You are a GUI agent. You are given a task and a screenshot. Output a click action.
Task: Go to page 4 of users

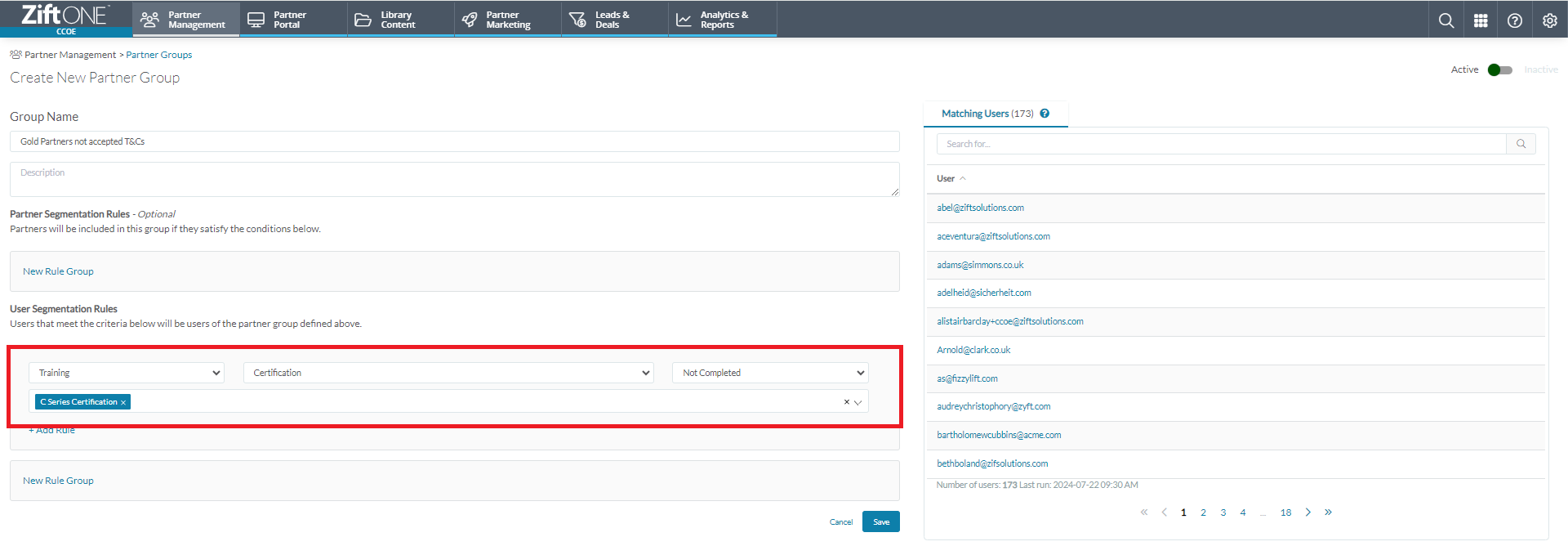coord(1243,512)
